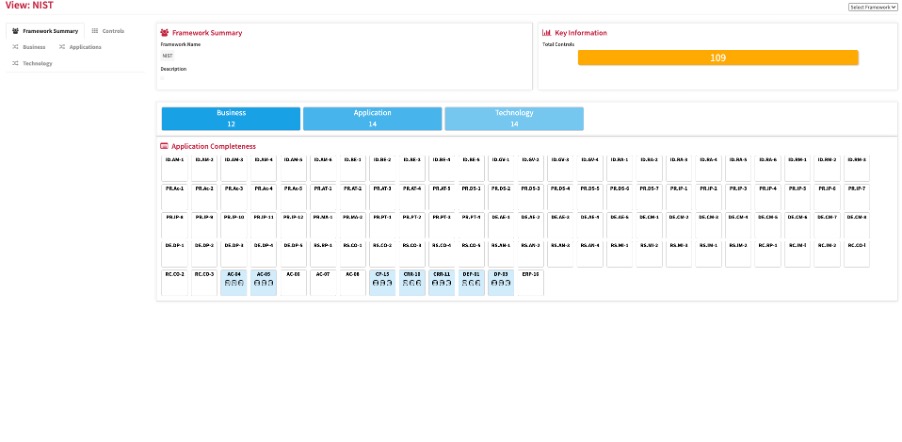This screenshot has height=442, width=902.
Task: Open the RC.CO-2 control tile
Action: pyautogui.click(x=174, y=283)
